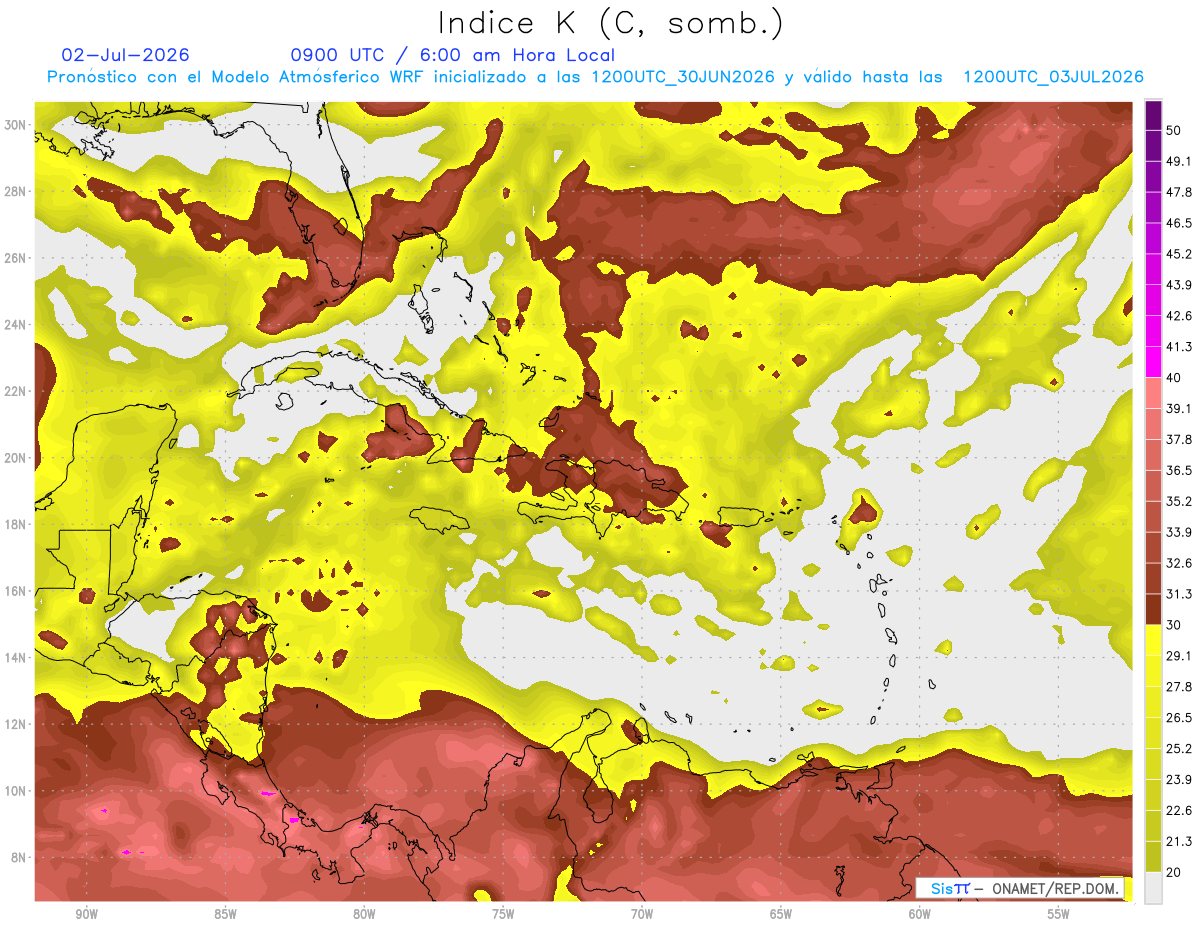Click the colorbar value '46.5'
The image size is (1200, 927).
click(1178, 223)
